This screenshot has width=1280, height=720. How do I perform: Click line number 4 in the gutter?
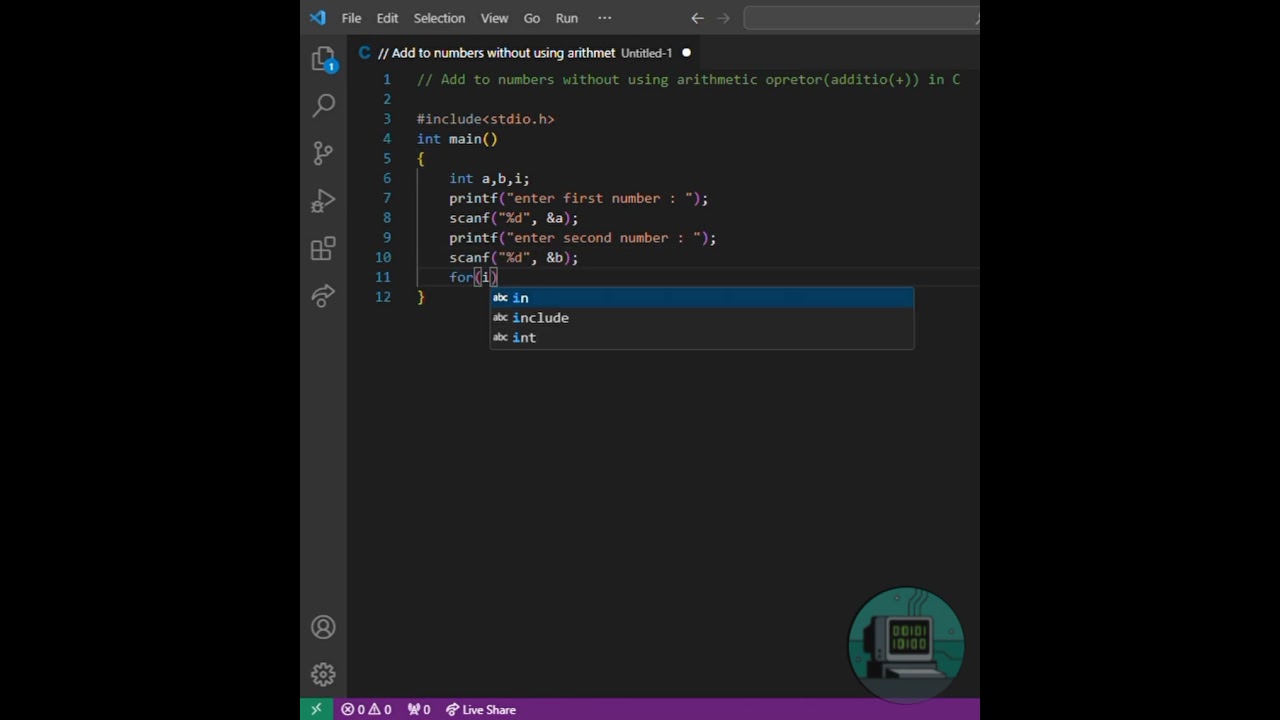click(387, 139)
